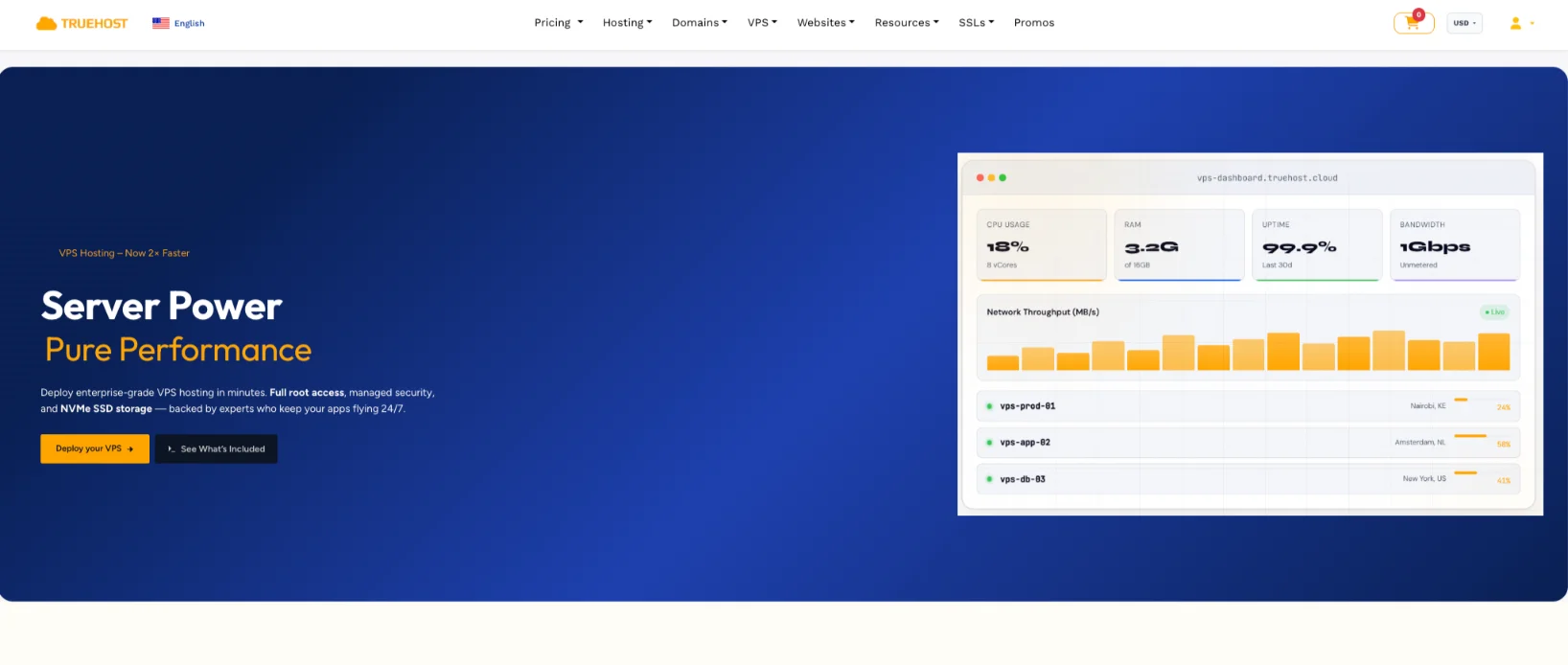Click vps-dashboard.truehost.cloud address text
1568x665 pixels.
pos(1267,178)
